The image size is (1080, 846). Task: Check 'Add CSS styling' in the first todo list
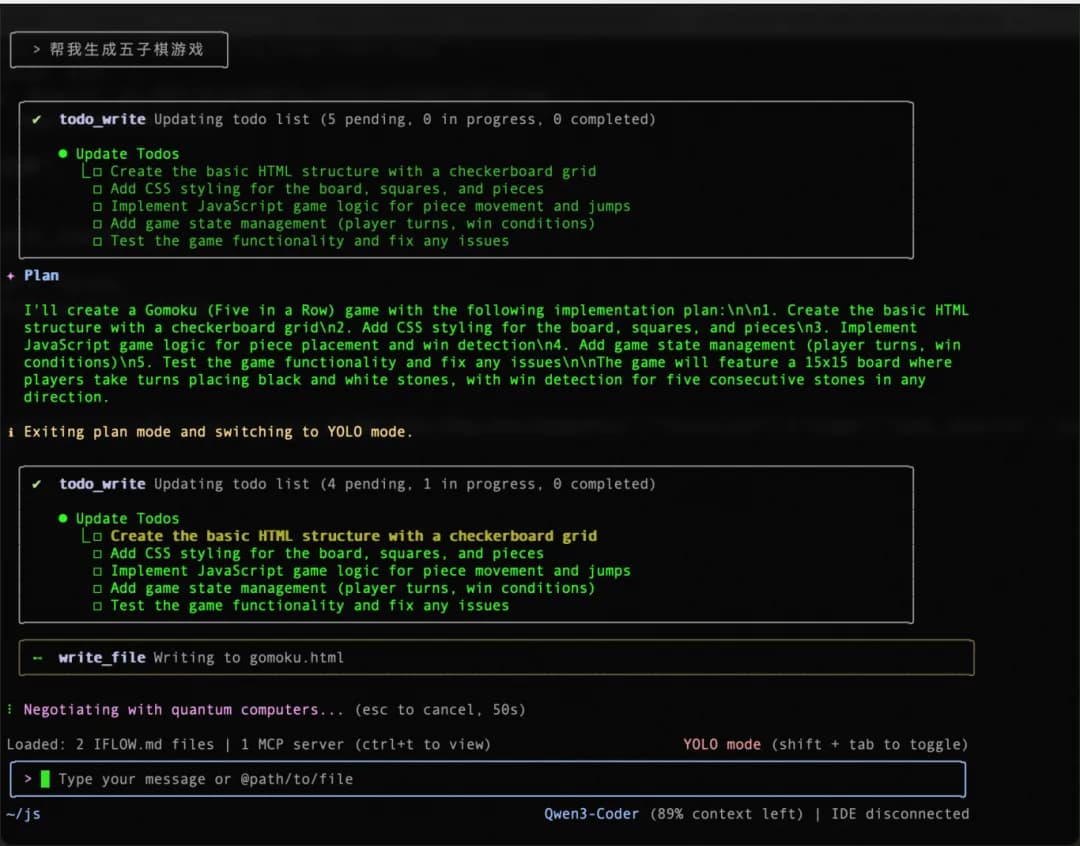97,189
